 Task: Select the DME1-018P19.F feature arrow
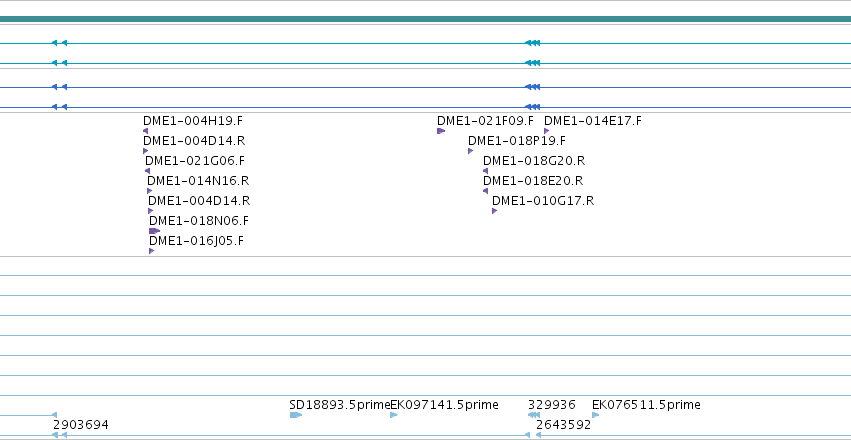tap(471, 151)
